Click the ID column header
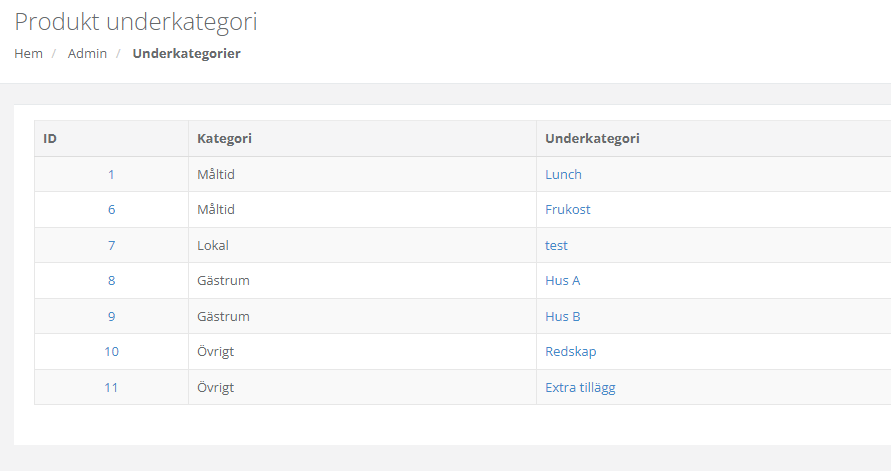This screenshot has width=891, height=471. [x=50, y=139]
